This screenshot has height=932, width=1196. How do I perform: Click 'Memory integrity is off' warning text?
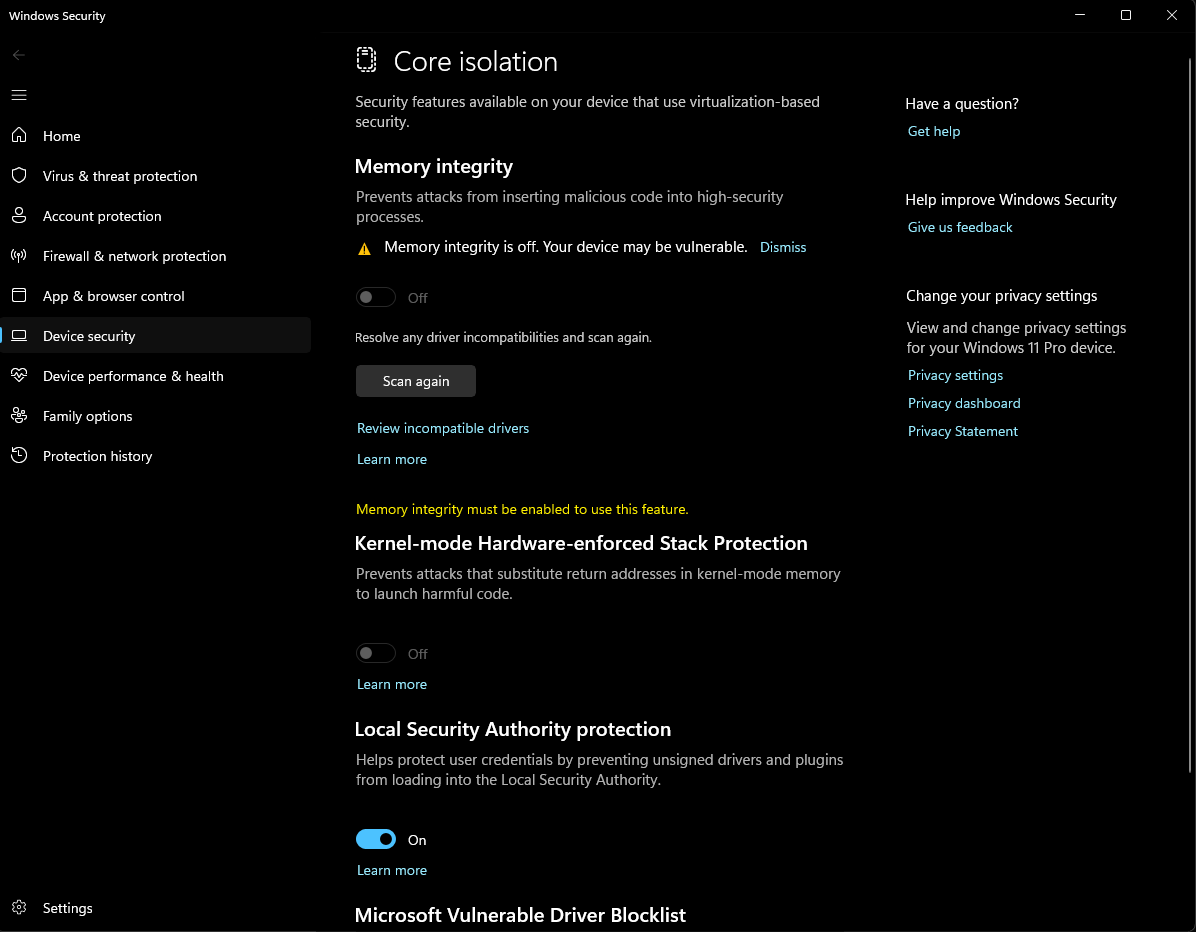565,247
